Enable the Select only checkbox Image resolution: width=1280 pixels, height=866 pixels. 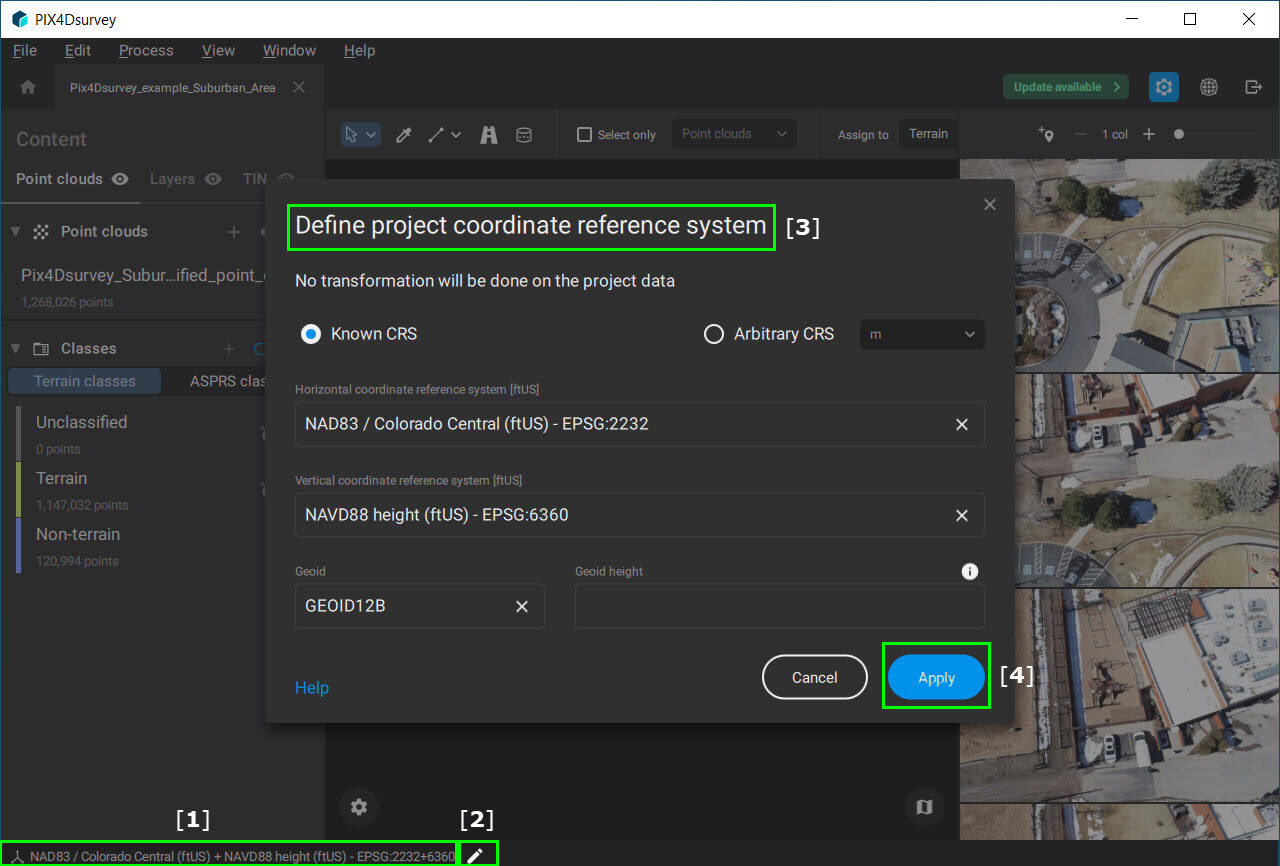(585, 134)
